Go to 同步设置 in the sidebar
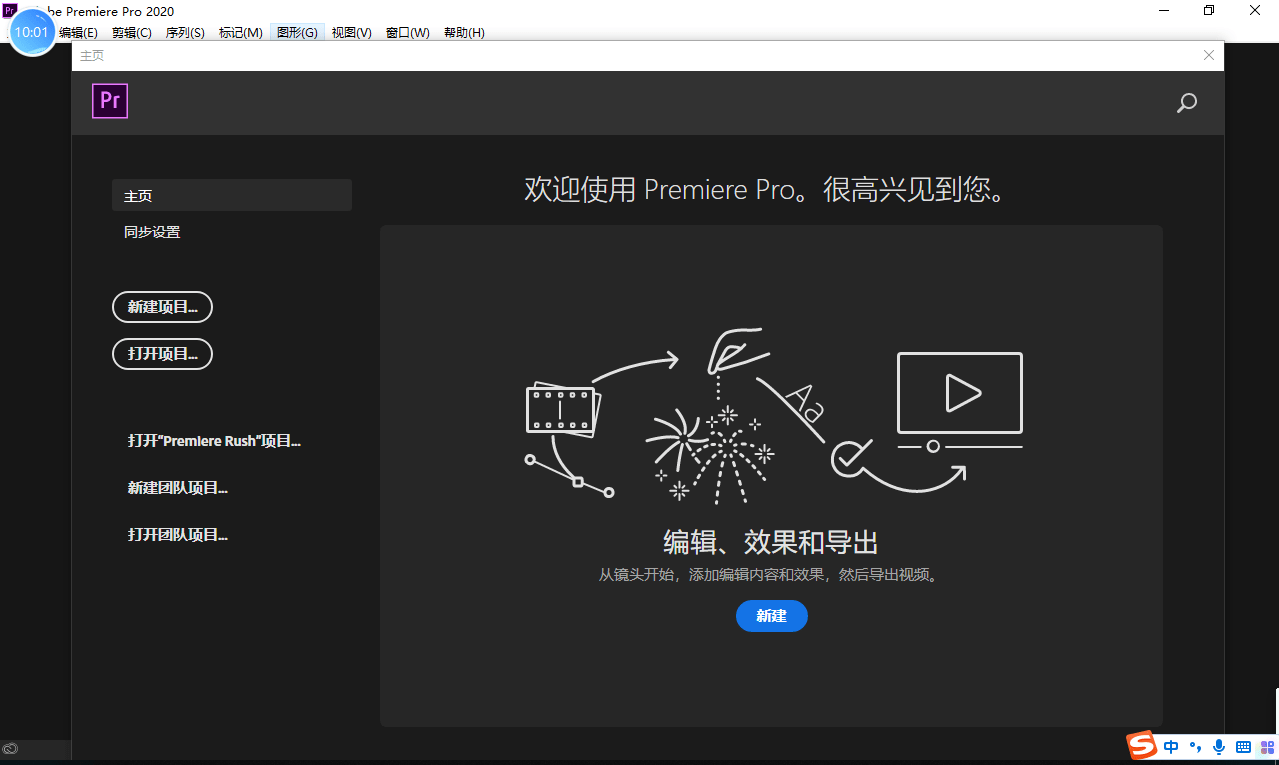1279x765 pixels. tap(152, 232)
